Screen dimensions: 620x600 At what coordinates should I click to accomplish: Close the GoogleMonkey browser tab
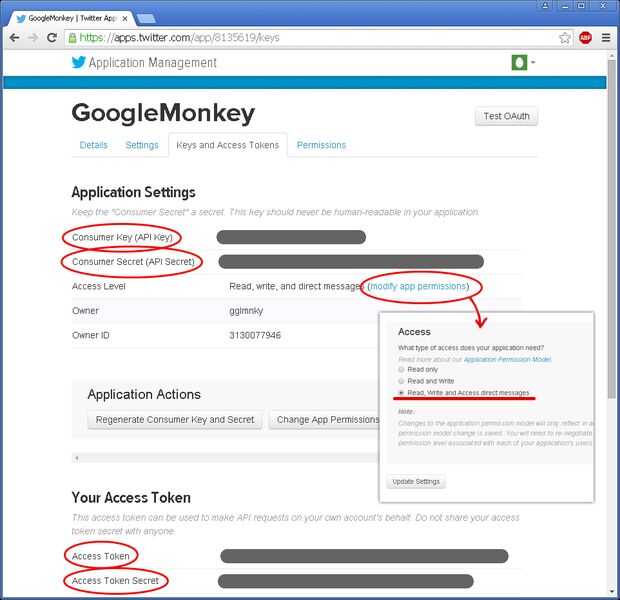pyautogui.click(x=125, y=19)
